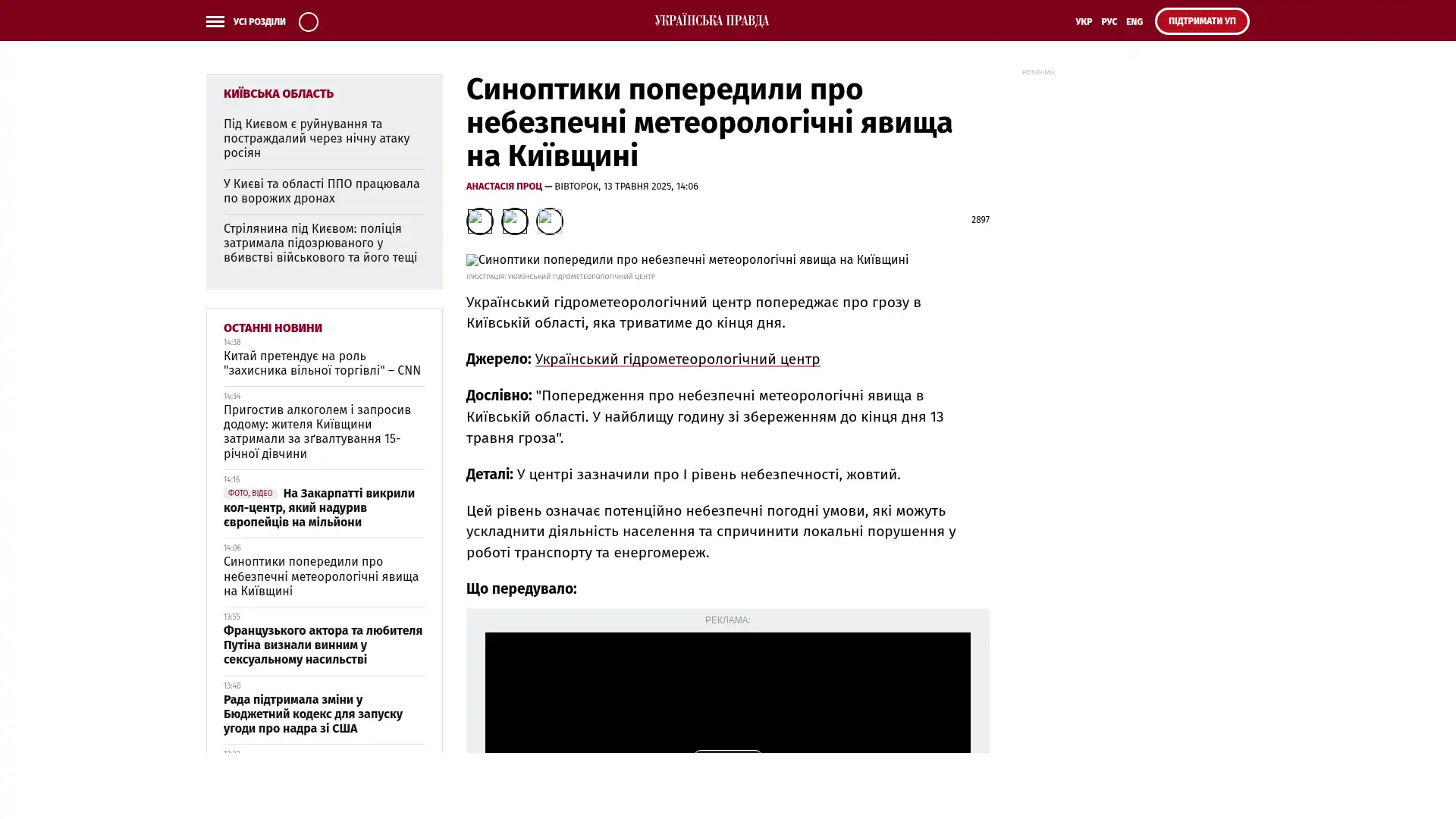This screenshot has height=819, width=1456.
Task: Click the ПІДТРИМАТИ УП button
Action: click(x=1201, y=21)
